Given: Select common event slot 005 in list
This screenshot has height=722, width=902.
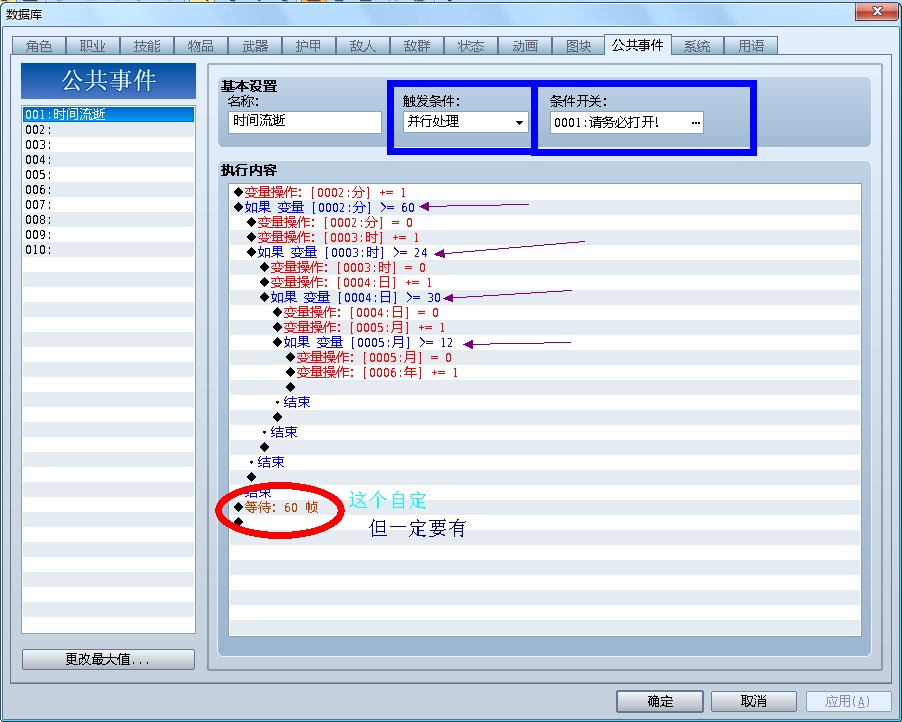Looking at the screenshot, I should point(108,174).
